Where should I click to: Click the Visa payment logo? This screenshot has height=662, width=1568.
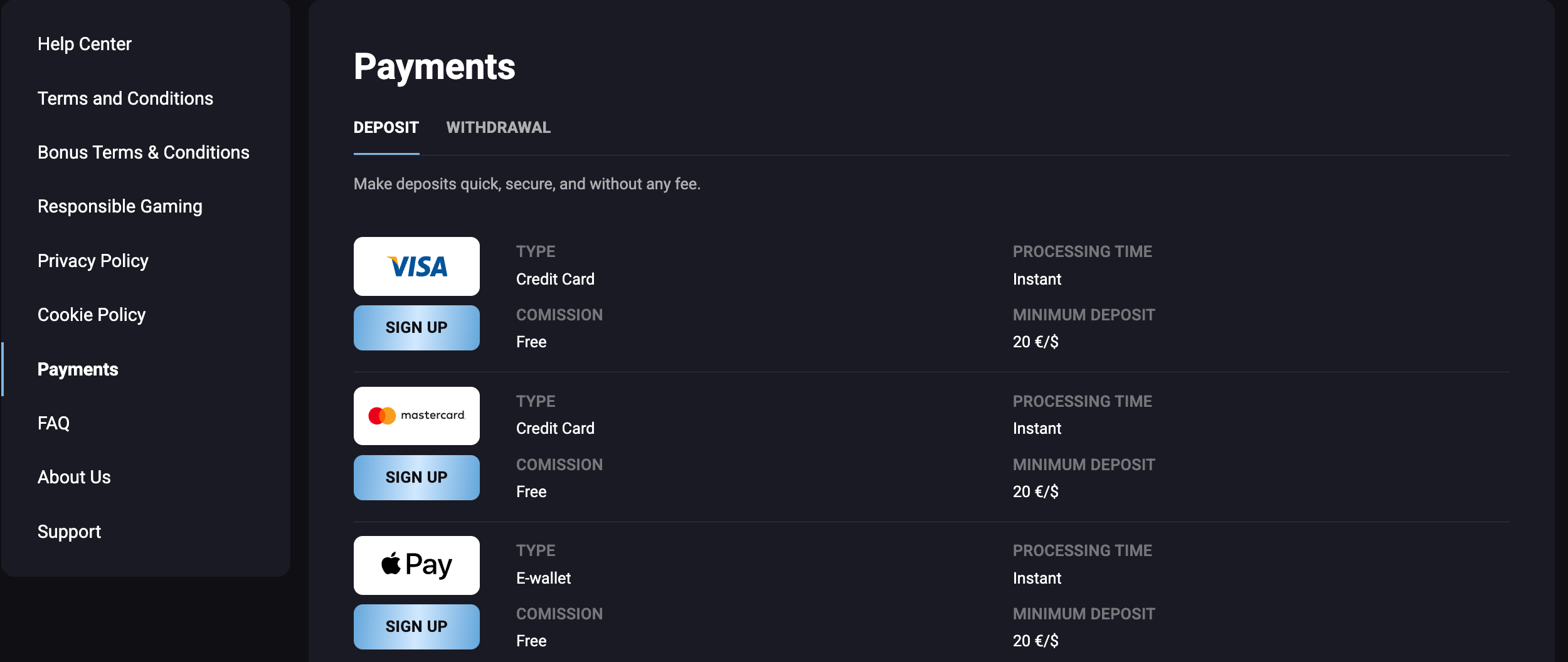[x=416, y=266]
